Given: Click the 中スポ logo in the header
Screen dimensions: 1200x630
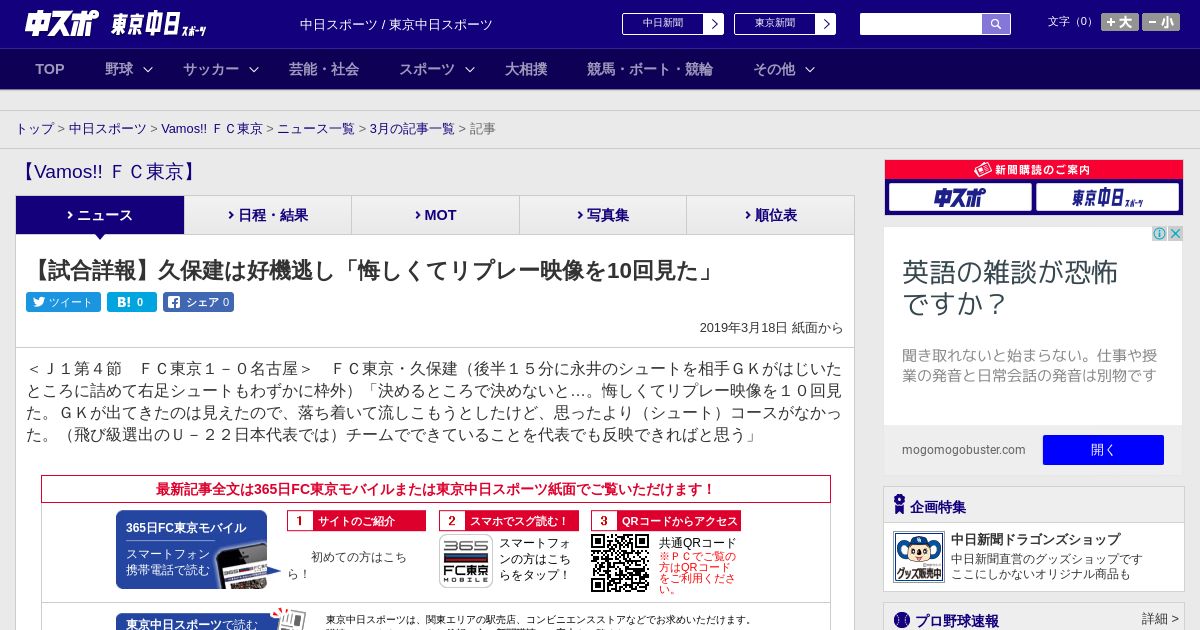Looking at the screenshot, I should 62,23.
